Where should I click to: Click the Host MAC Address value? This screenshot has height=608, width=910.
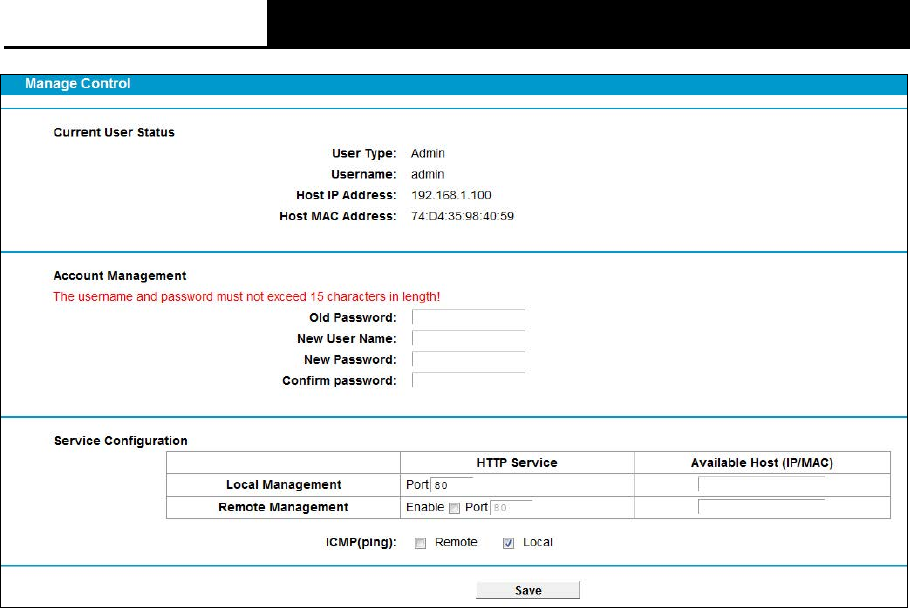(463, 216)
